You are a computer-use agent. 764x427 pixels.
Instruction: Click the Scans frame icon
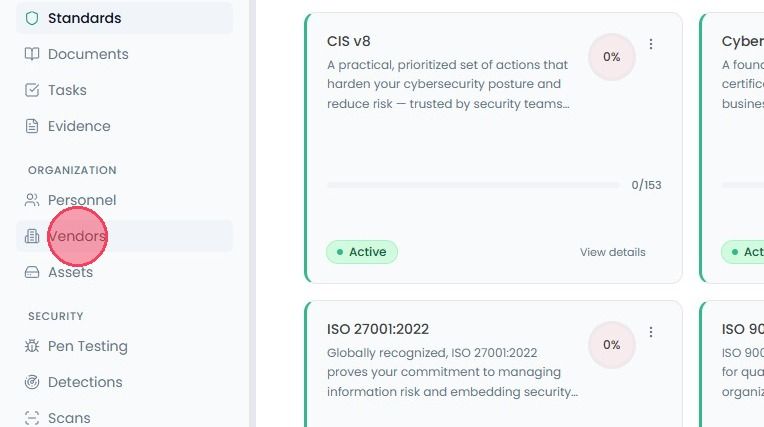tap(32, 418)
